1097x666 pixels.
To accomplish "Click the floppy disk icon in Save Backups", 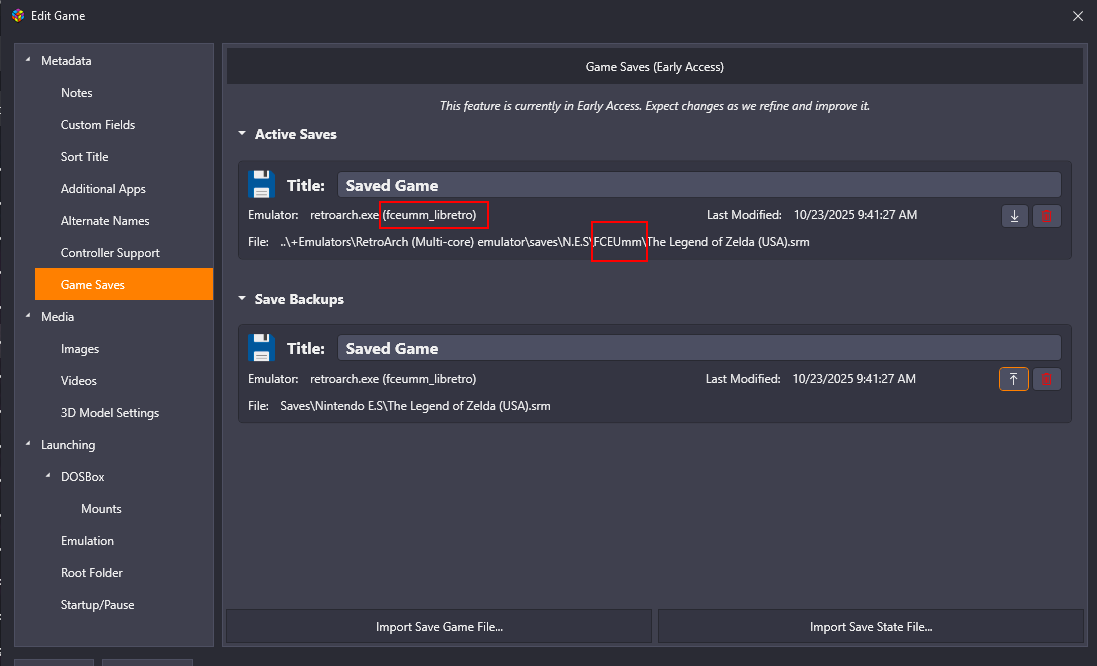I will tap(262, 348).
